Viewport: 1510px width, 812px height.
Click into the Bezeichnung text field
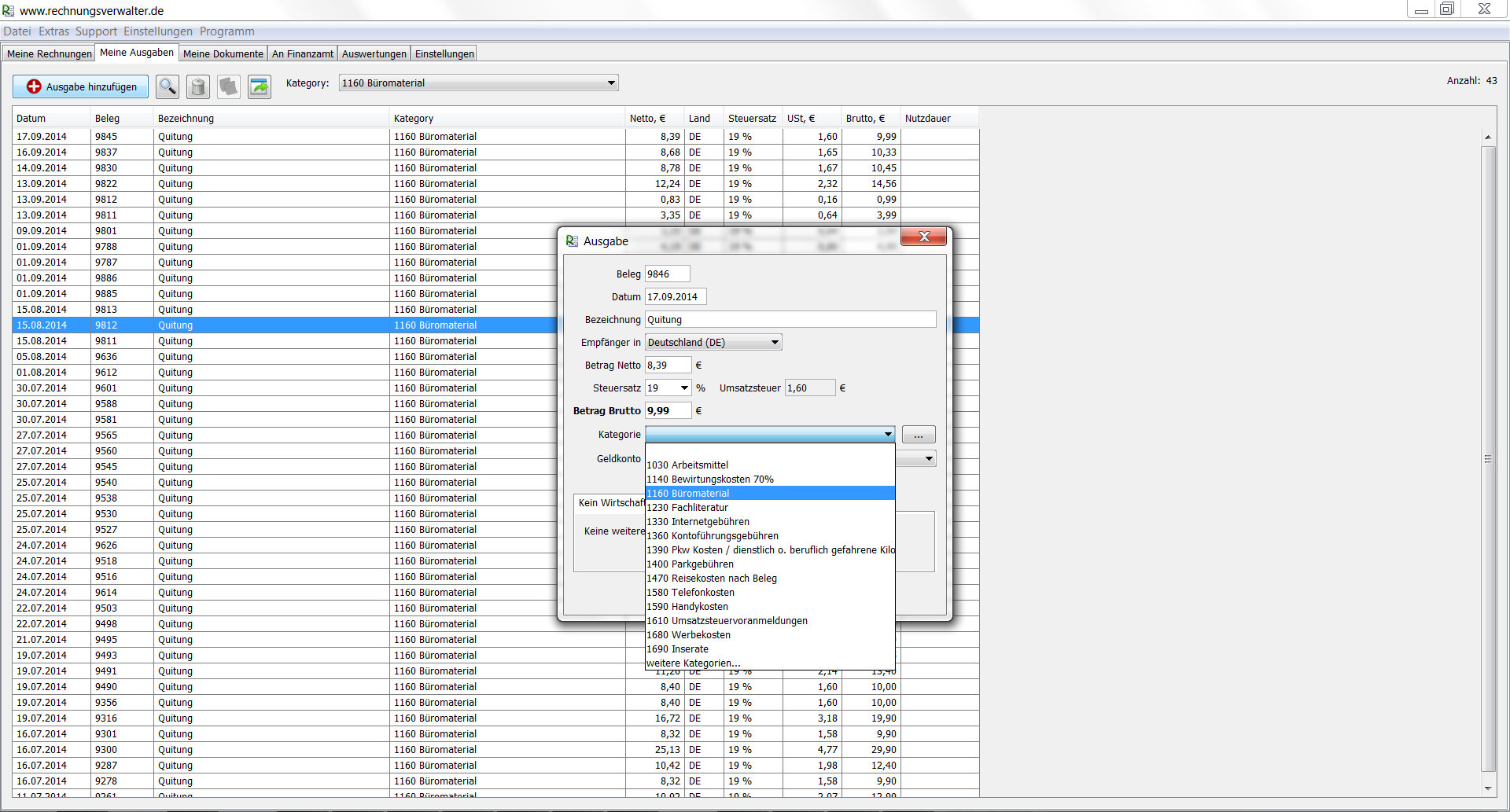click(x=790, y=320)
